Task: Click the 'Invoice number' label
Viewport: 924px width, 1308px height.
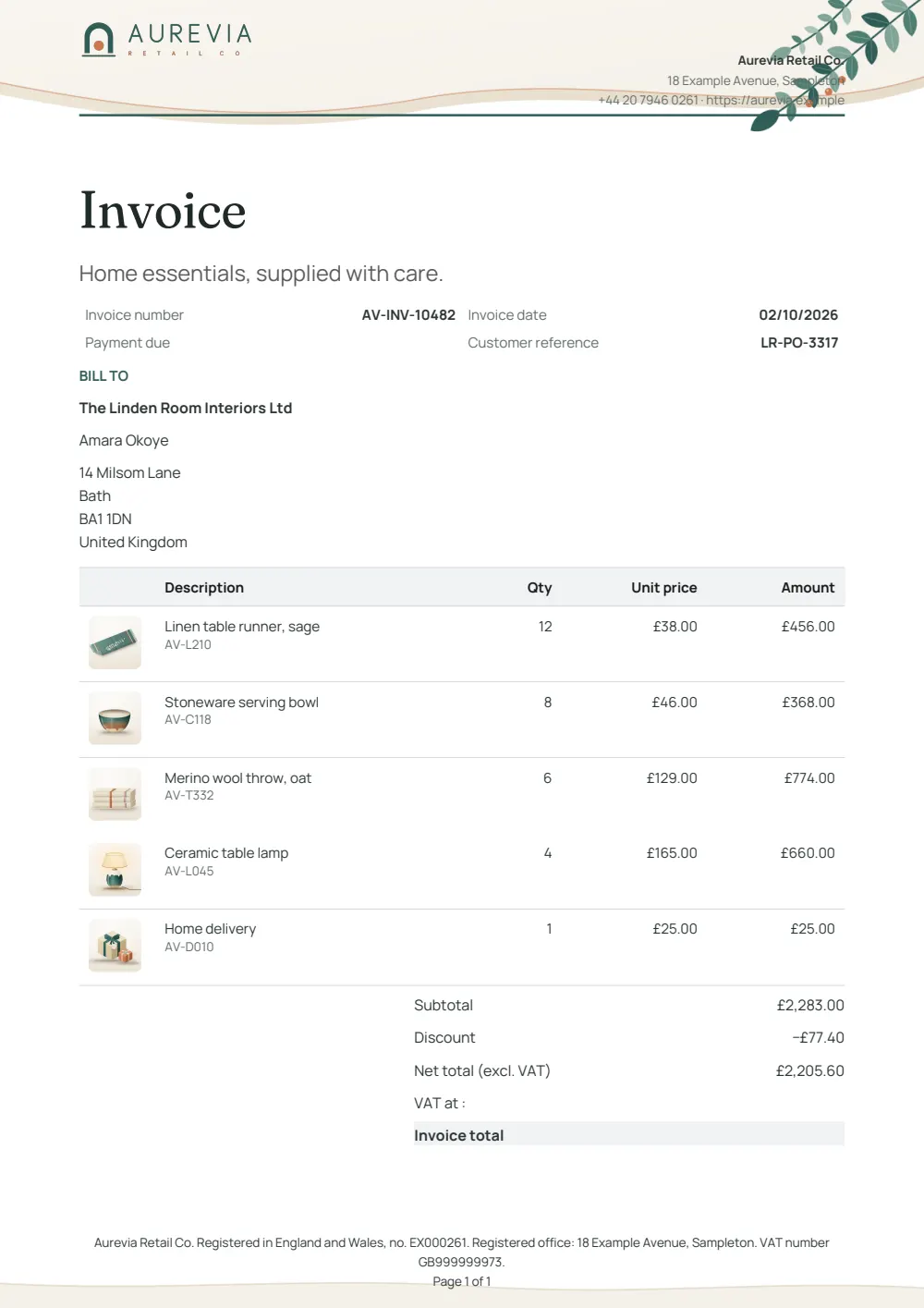Action: click(134, 315)
